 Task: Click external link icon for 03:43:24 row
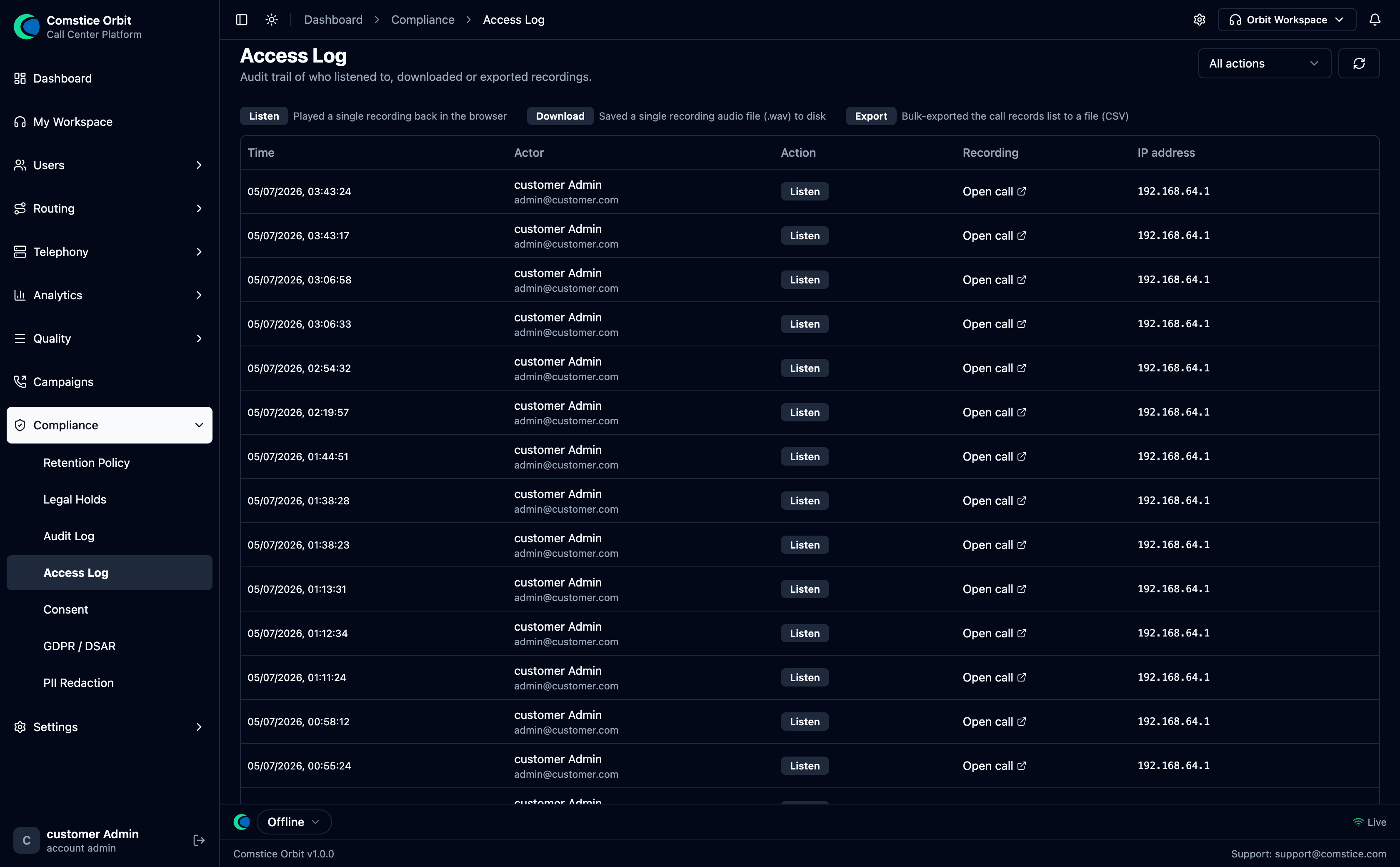(x=1021, y=191)
